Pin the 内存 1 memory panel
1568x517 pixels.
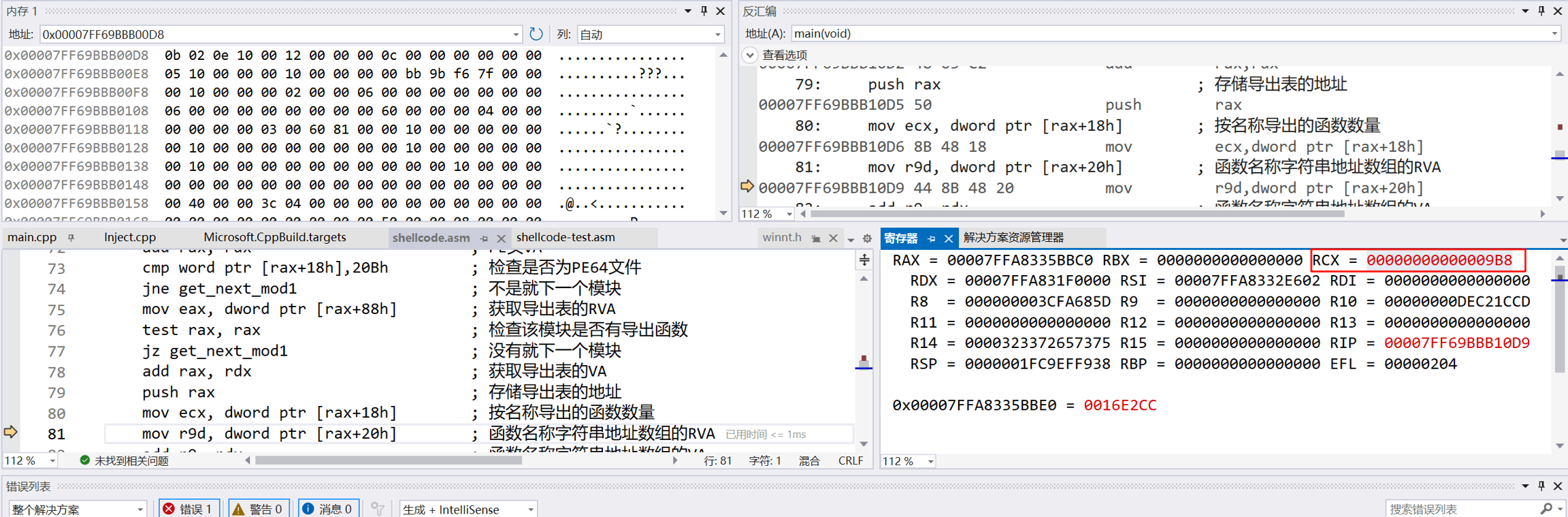704,11
